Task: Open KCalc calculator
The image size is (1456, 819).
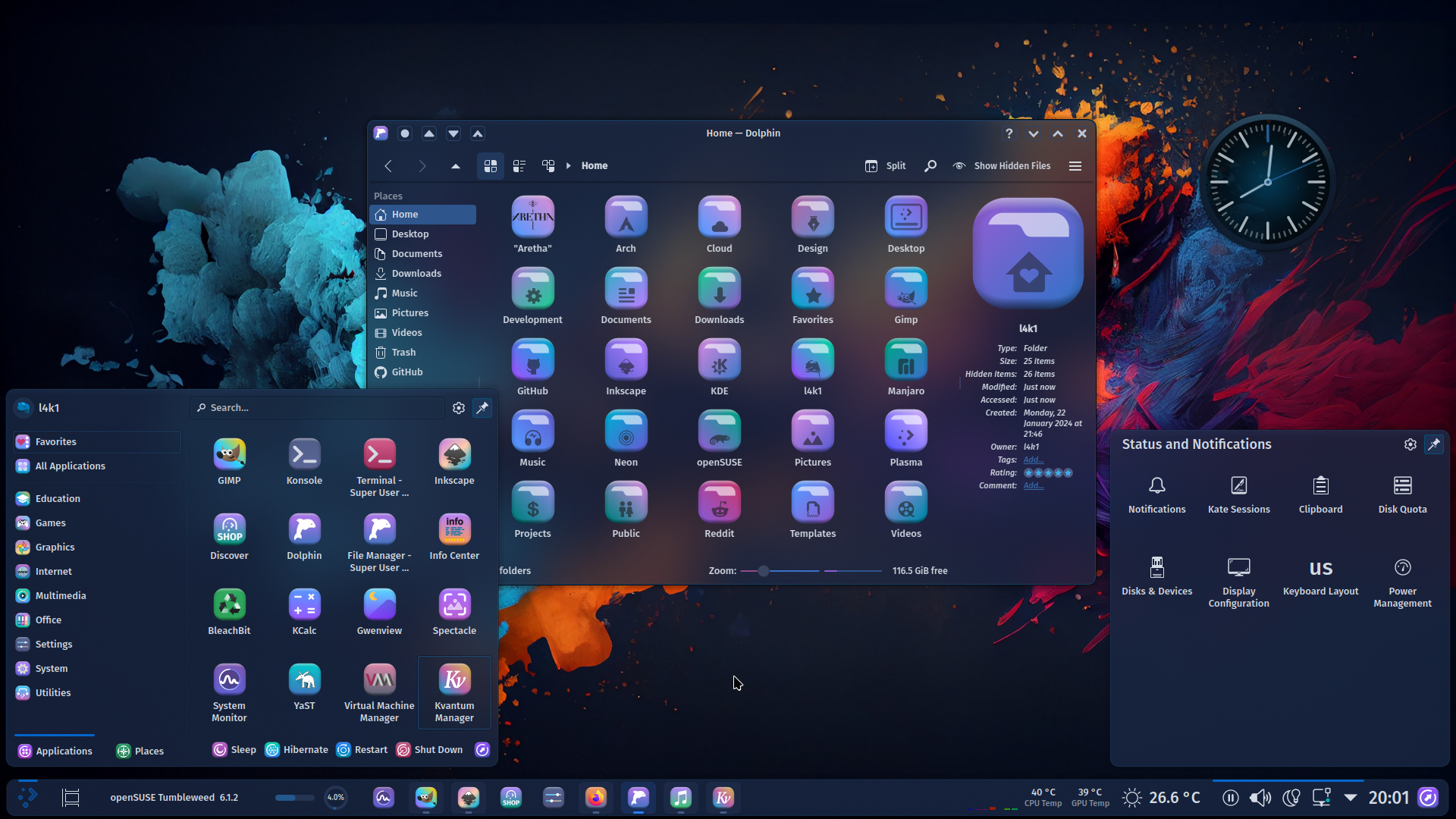Action: (304, 611)
